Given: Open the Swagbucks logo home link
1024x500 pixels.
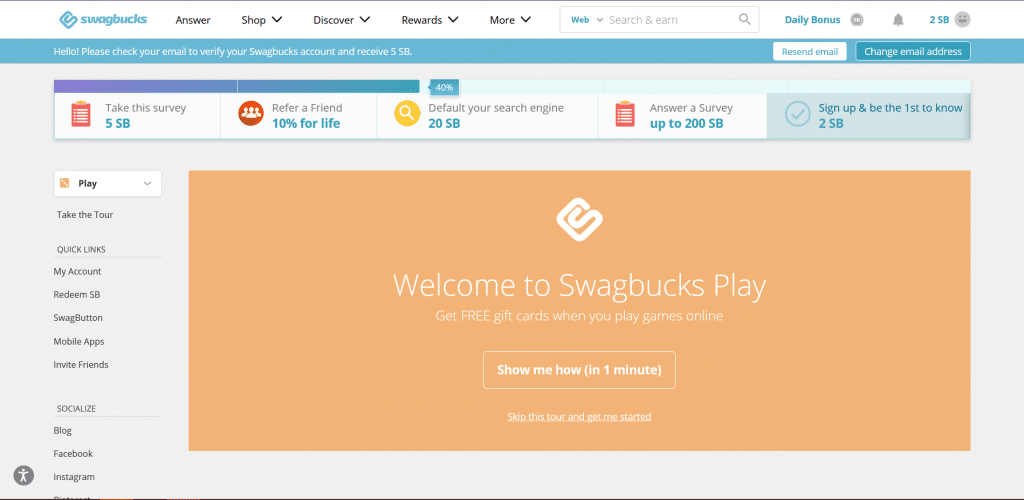Looking at the screenshot, I should point(103,20).
